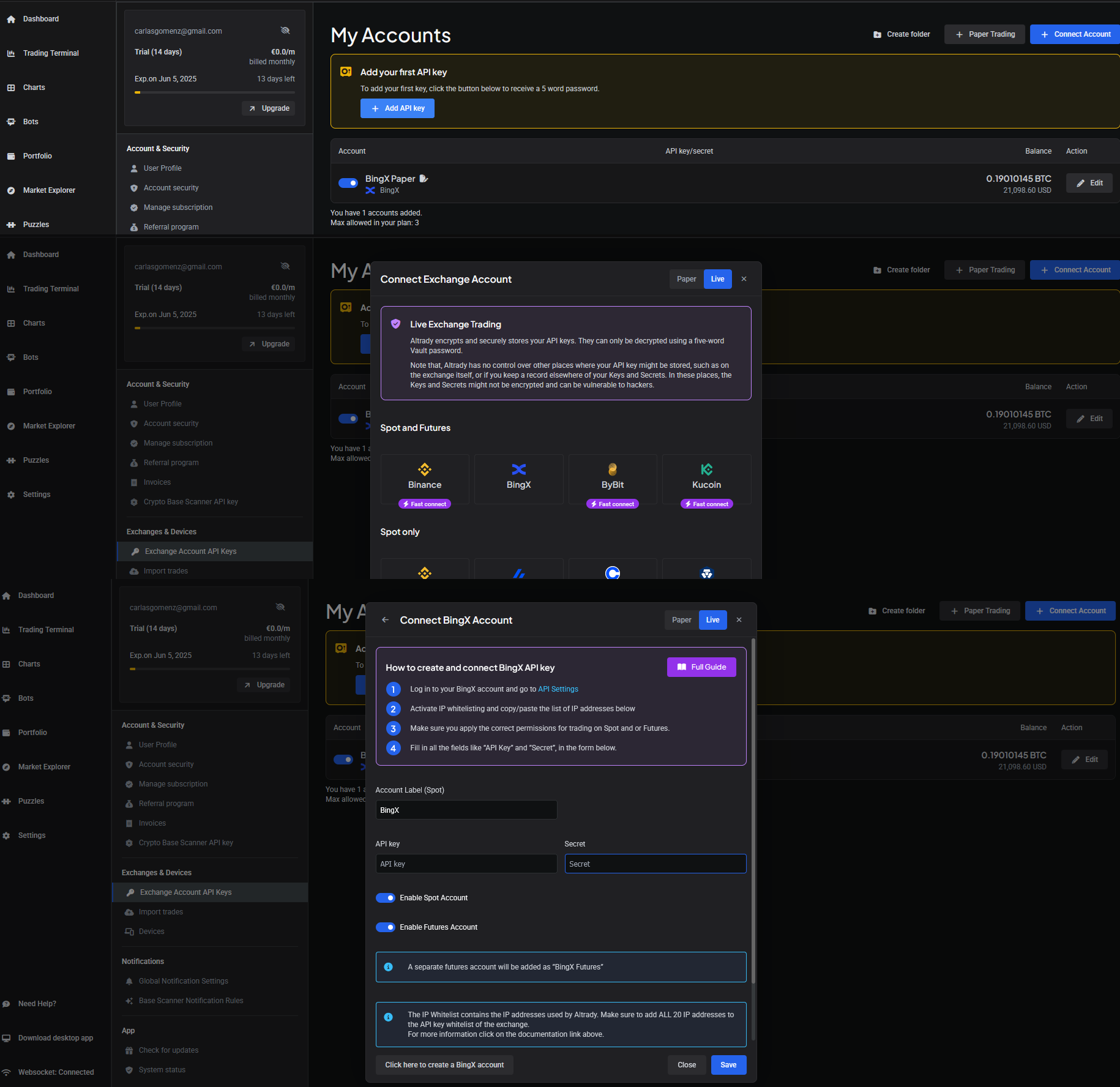The width and height of the screenshot is (1120, 1087).
Task: Toggle Enable Futures Account switch
Action: coord(386,927)
